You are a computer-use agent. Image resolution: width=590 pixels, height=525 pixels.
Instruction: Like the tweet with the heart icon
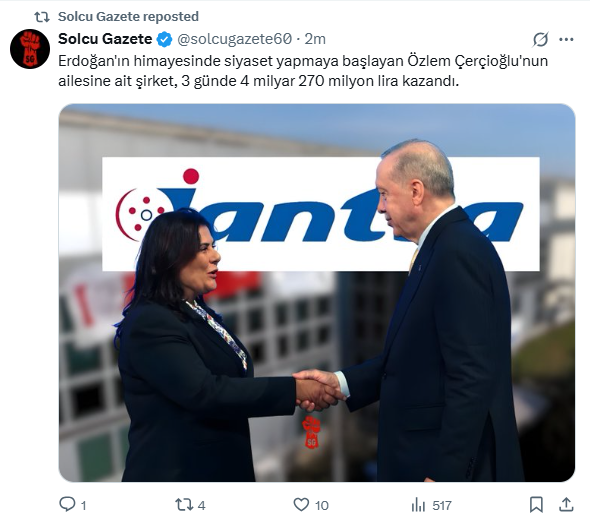click(x=301, y=505)
